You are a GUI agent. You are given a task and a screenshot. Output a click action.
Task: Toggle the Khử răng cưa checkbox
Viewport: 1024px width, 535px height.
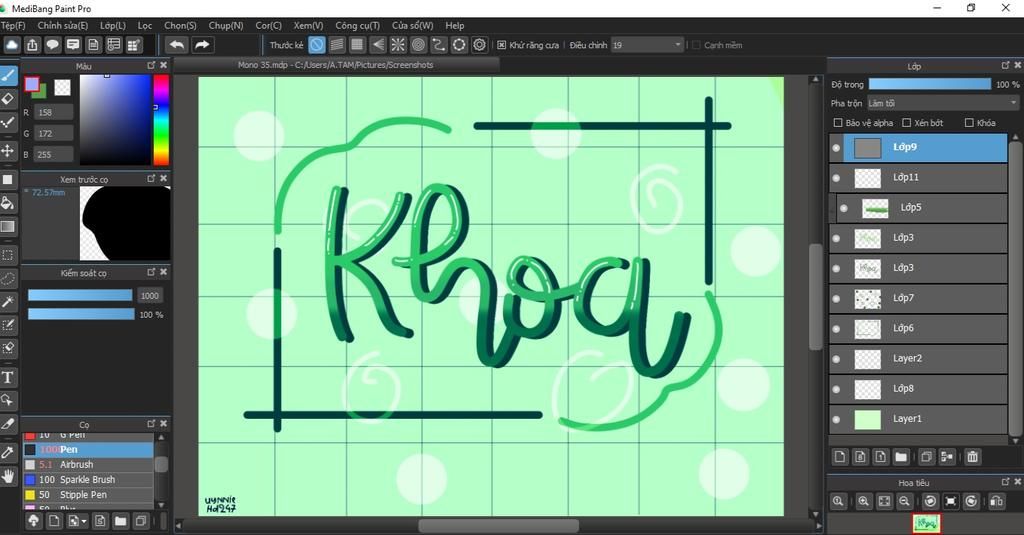coord(502,45)
